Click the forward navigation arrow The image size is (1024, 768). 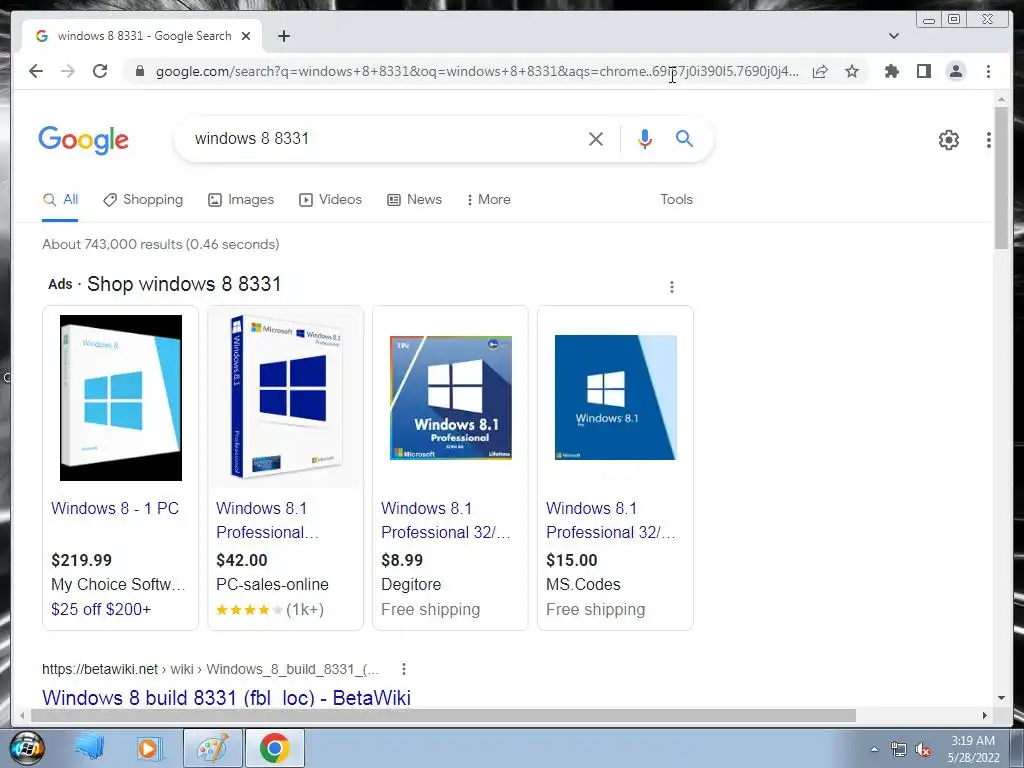point(68,71)
